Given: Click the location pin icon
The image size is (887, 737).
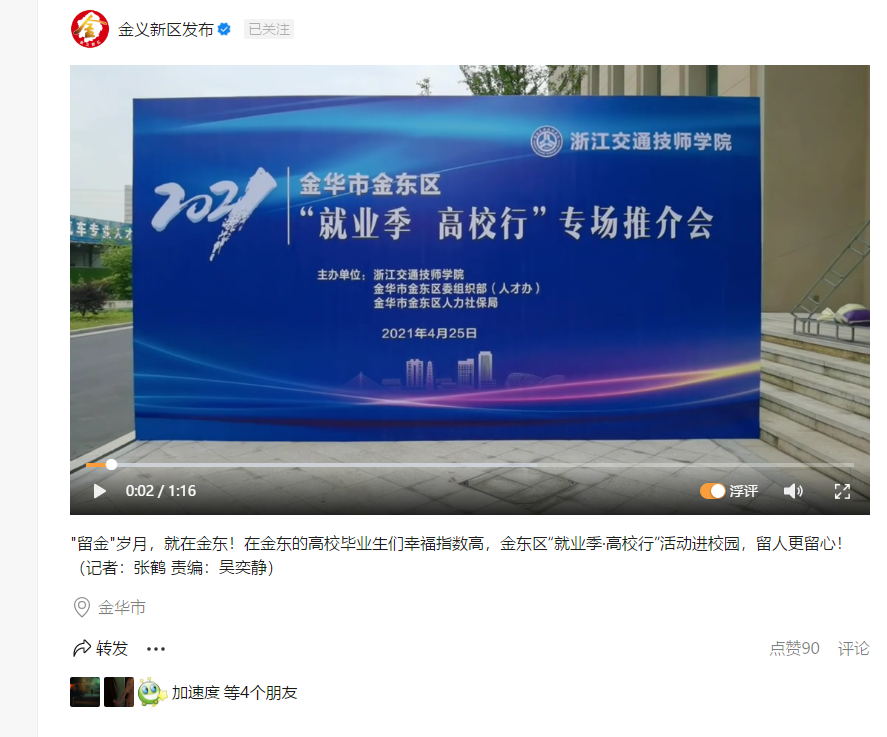Looking at the screenshot, I should point(82,607).
